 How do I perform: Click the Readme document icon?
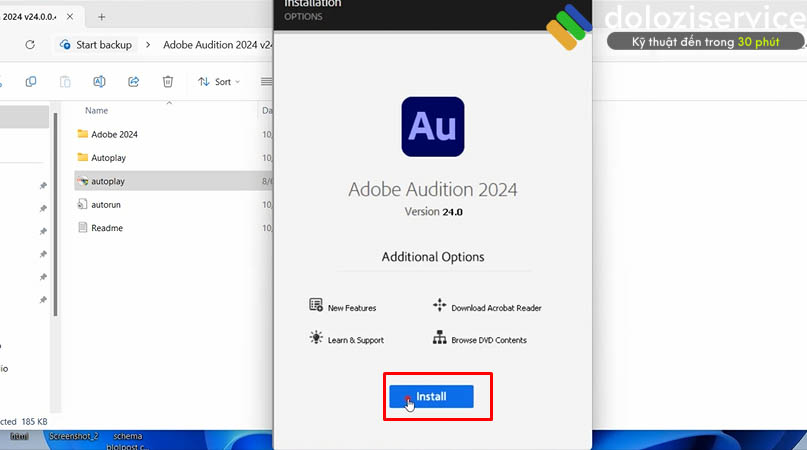82,227
